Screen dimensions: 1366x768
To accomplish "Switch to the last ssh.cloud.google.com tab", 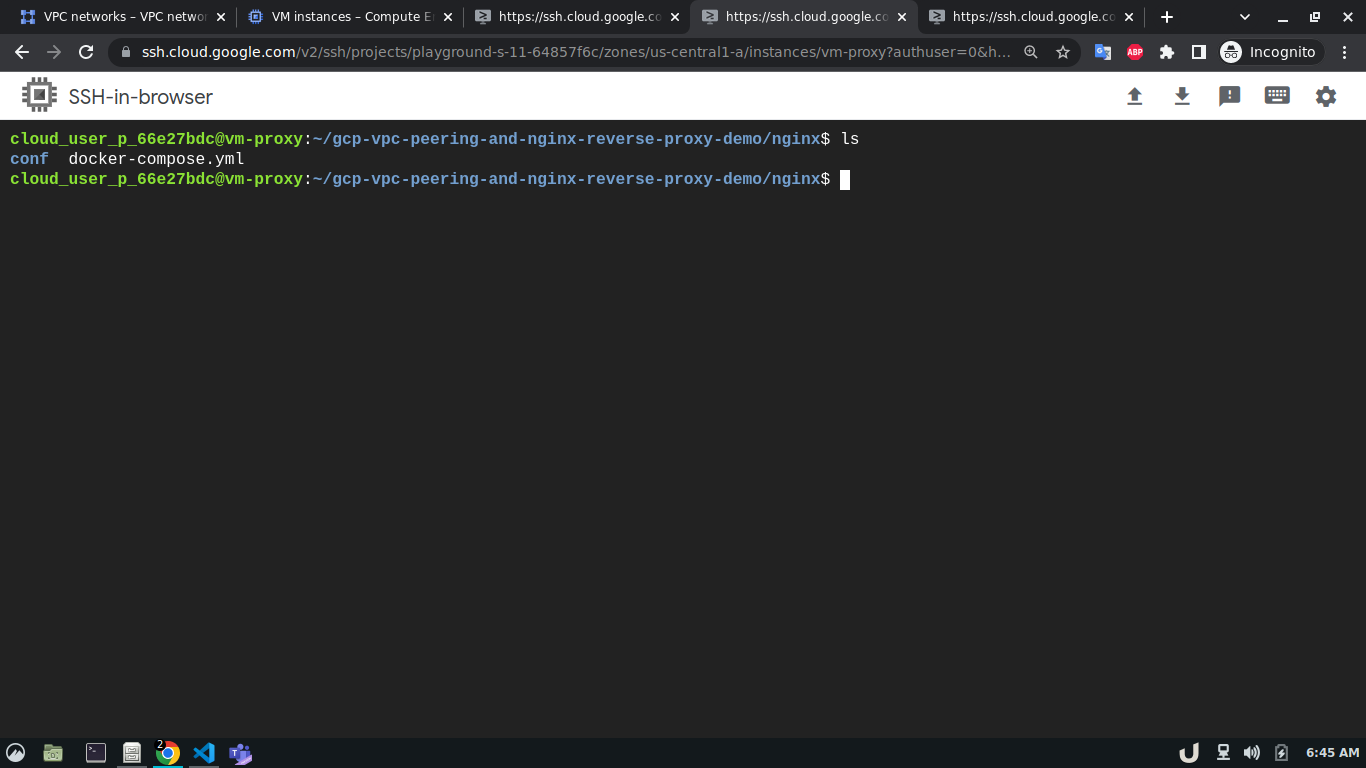I will point(1031,17).
